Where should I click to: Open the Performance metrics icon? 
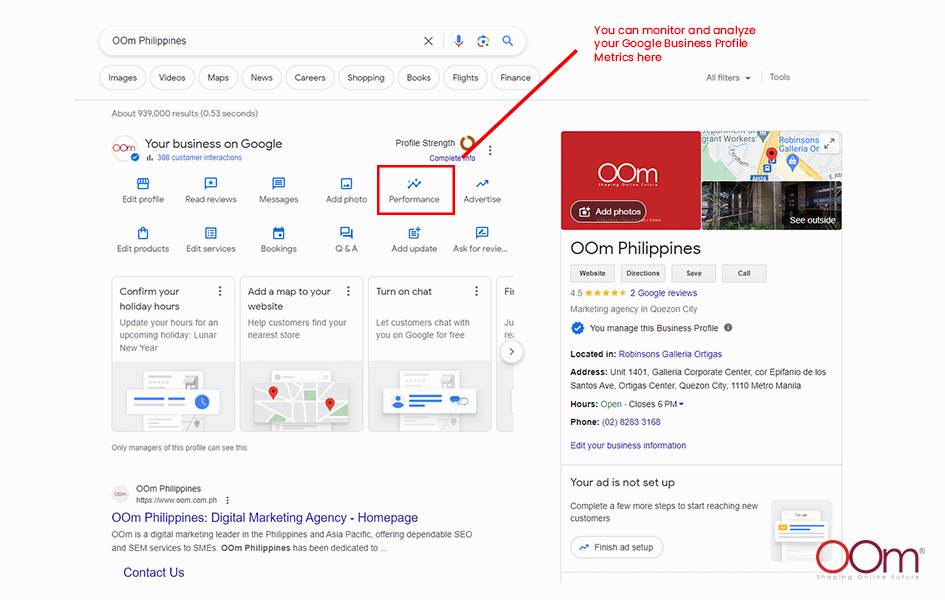[414, 184]
